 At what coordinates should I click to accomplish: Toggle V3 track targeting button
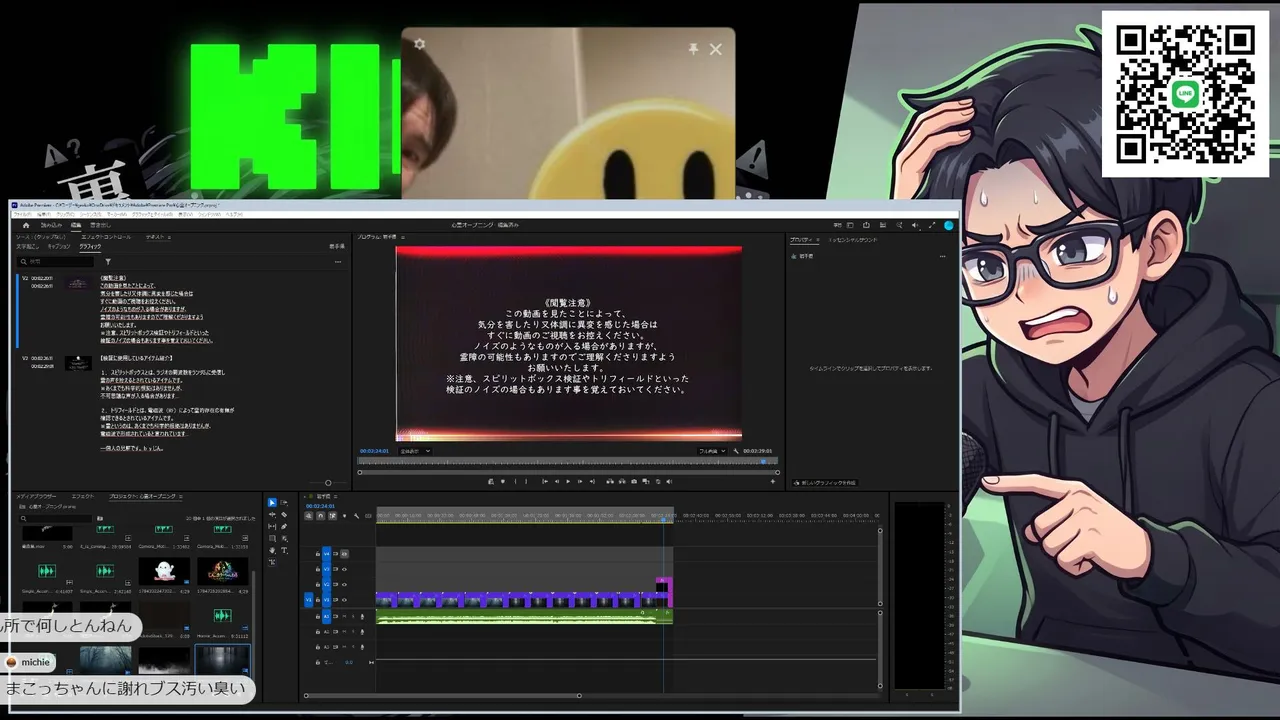pos(326,569)
